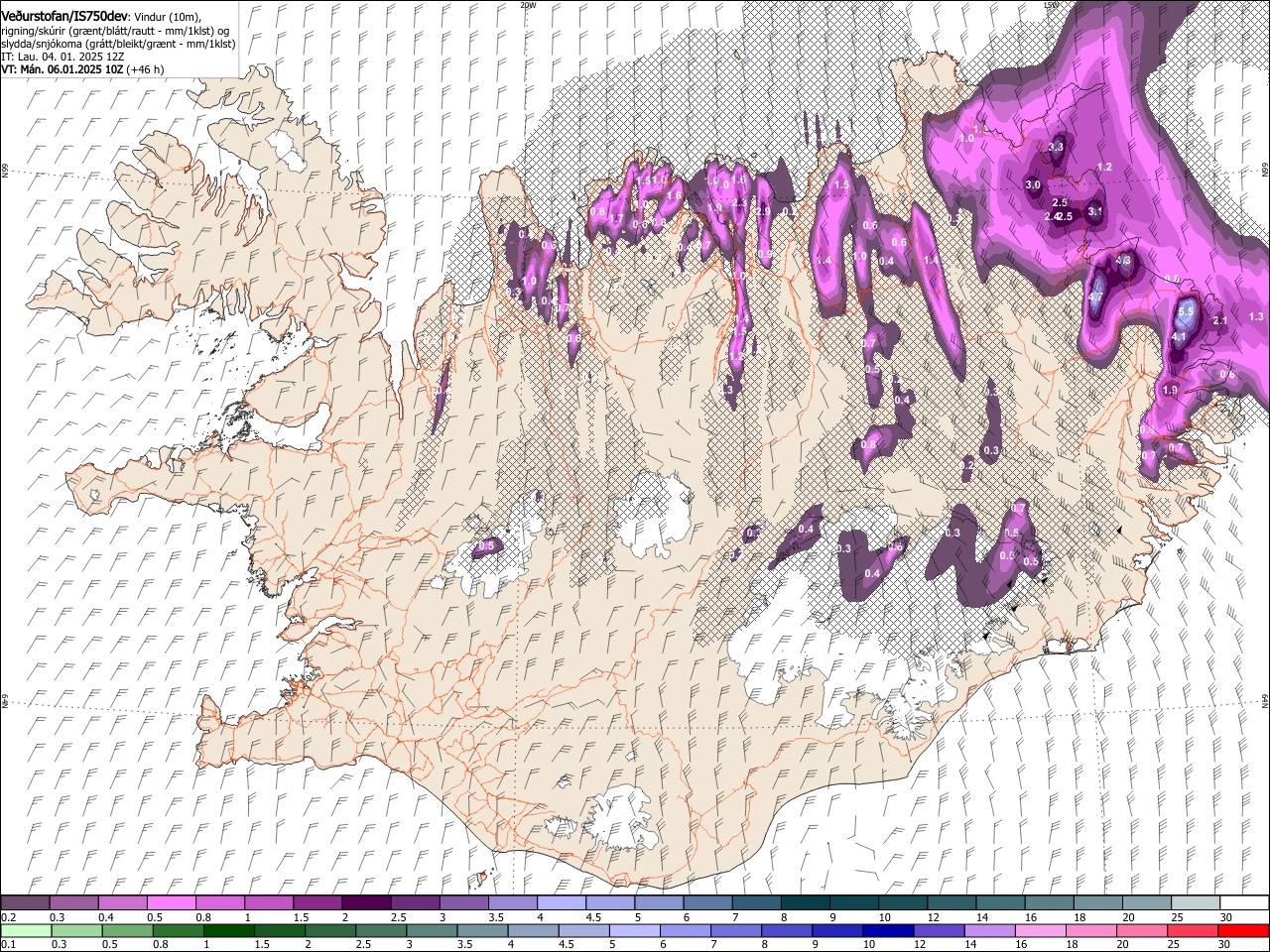The height and width of the screenshot is (952, 1270).
Task: Select the "(+46 h)" forecast offset text
Action: point(144,69)
